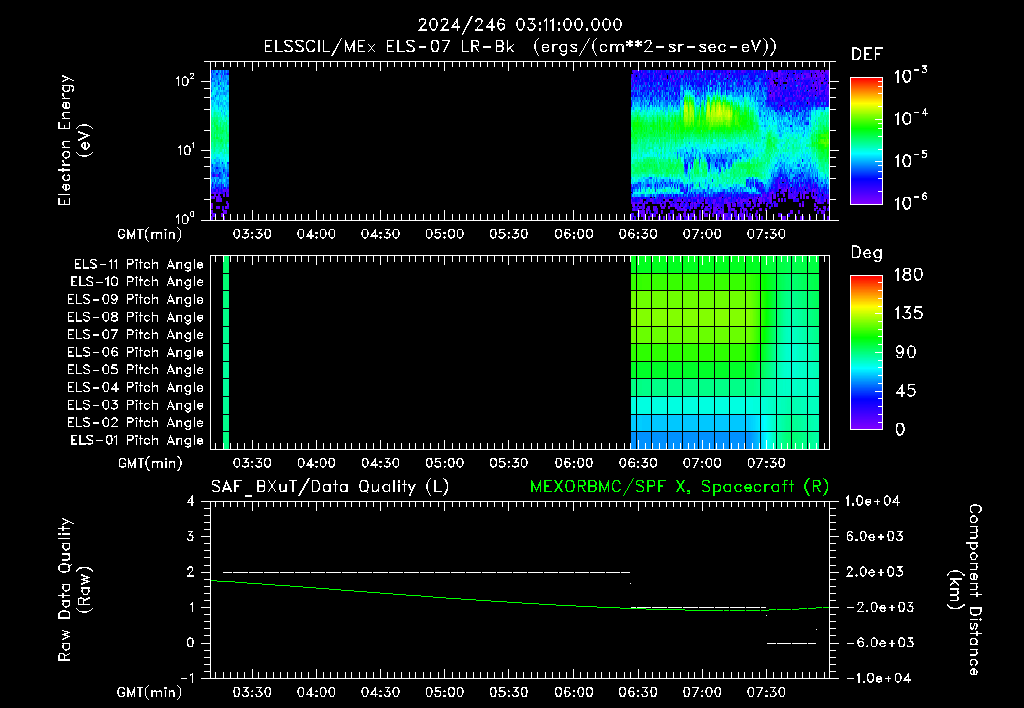Click the GMT(min) label under the spectrogram
The image size is (1024, 708).
(150, 234)
